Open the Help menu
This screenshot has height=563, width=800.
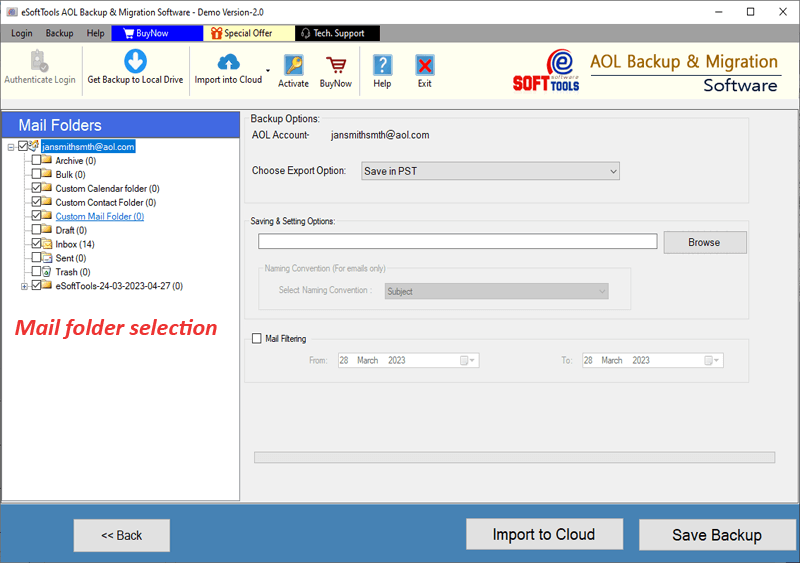point(95,33)
